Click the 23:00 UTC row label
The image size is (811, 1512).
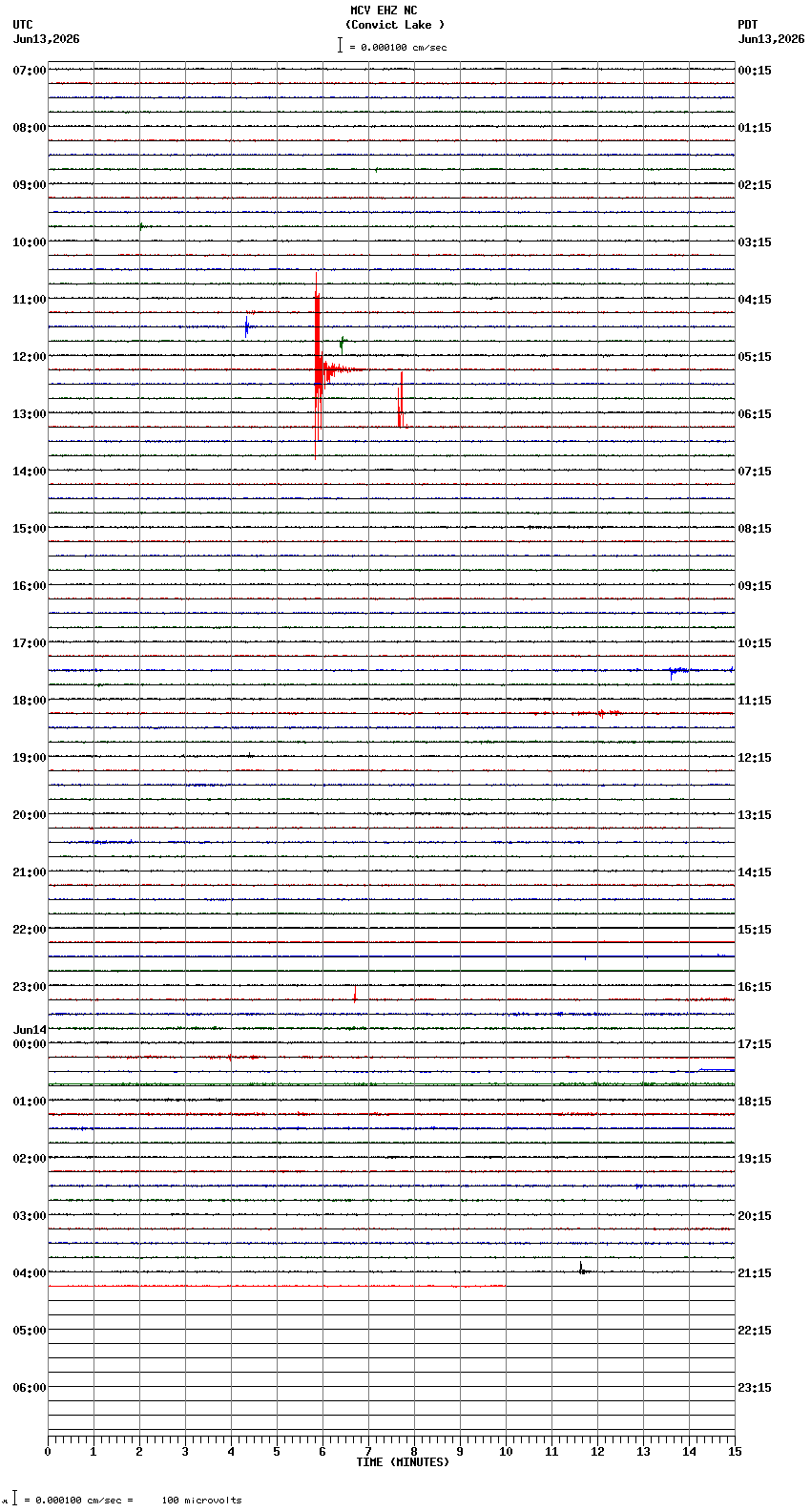pos(30,987)
